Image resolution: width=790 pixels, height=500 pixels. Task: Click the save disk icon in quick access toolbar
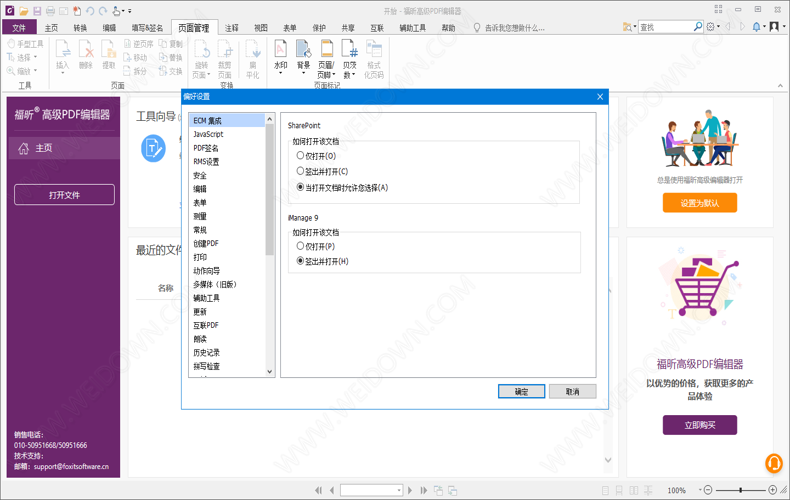point(37,11)
